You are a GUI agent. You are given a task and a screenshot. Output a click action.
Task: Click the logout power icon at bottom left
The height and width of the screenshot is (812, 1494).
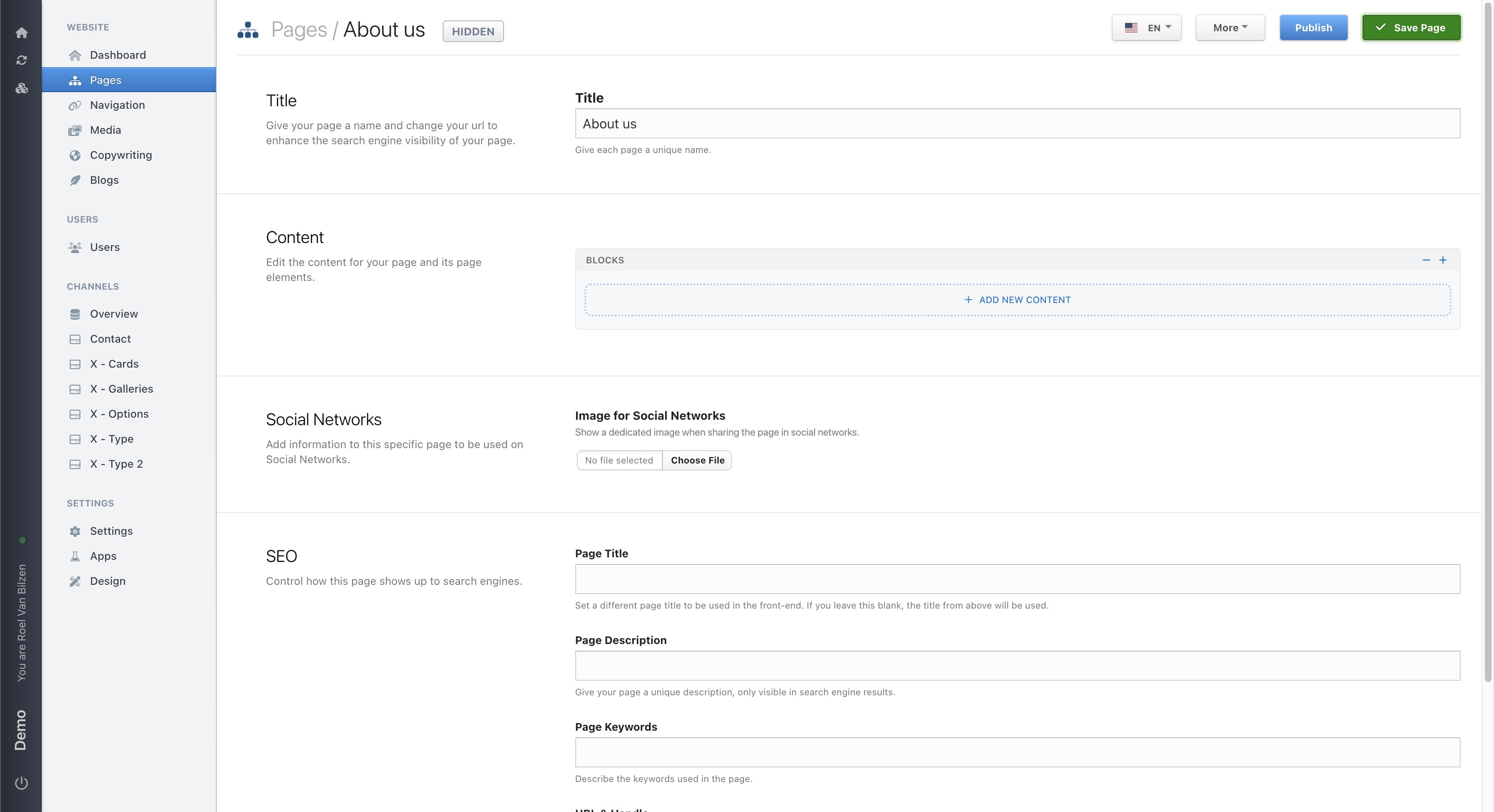click(x=21, y=782)
